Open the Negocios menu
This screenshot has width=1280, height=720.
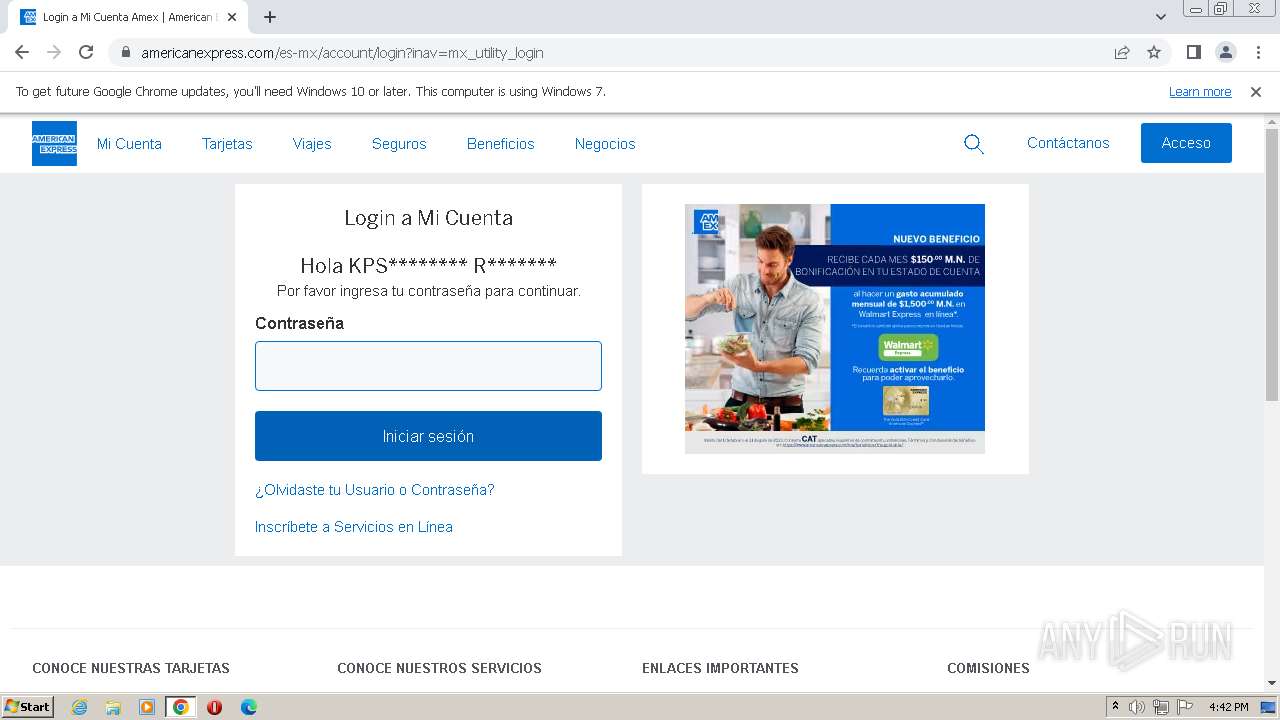click(x=605, y=144)
